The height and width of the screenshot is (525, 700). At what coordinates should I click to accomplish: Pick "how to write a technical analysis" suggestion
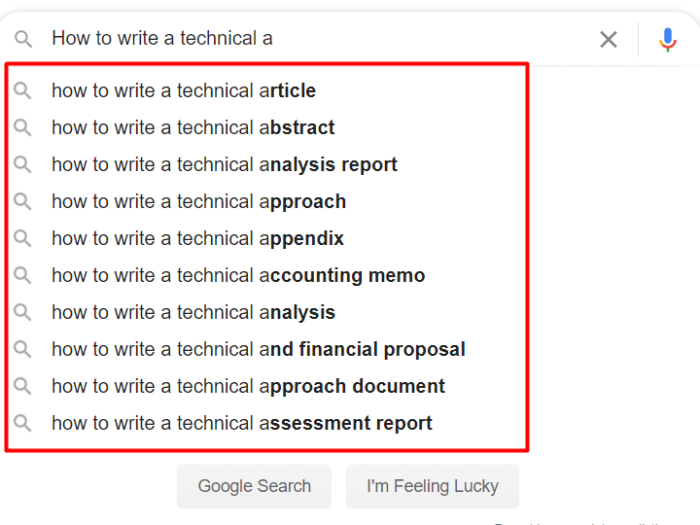(x=193, y=313)
